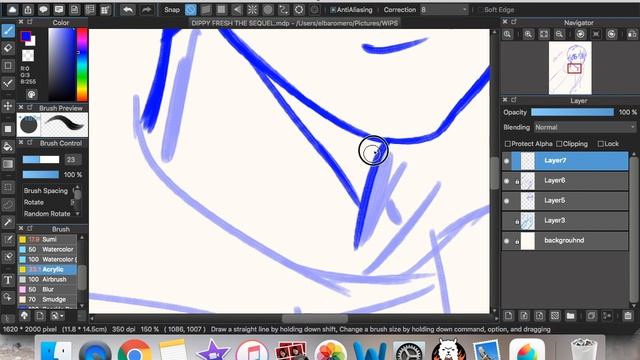Select the Smudge brush
This screenshot has width=640, height=360.
pos(47,300)
